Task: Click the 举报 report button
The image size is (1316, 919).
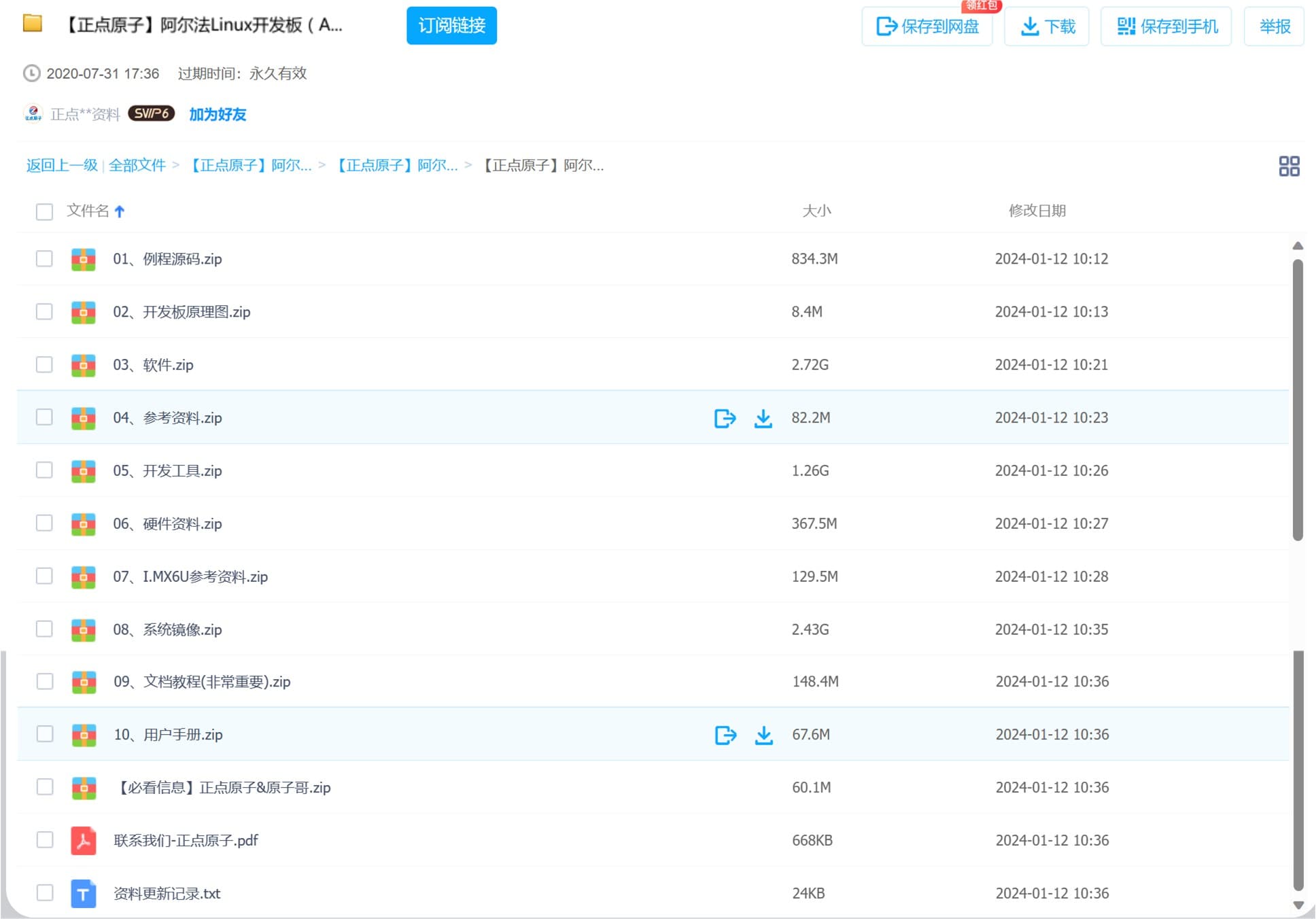Action: 1274,27
